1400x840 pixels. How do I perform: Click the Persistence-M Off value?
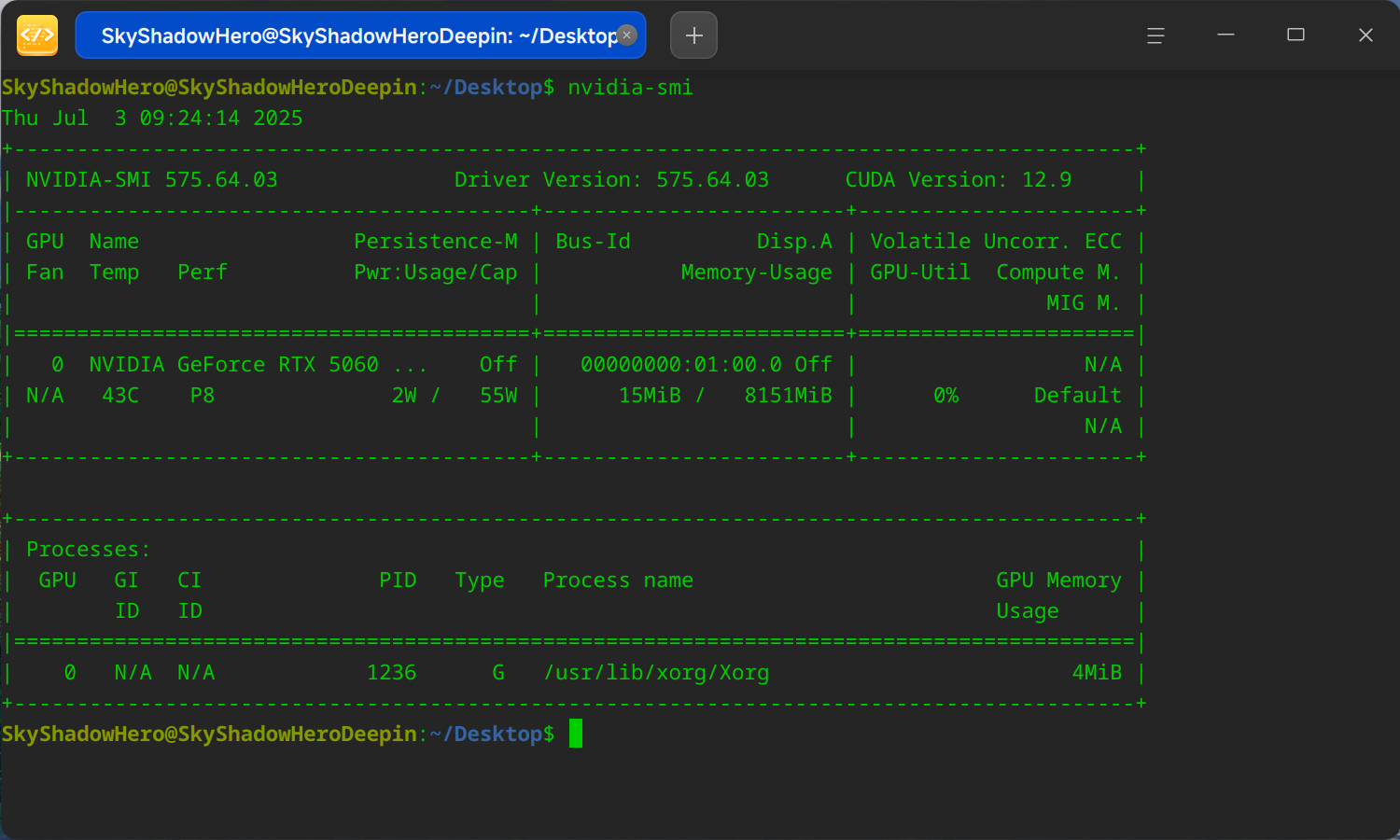coord(498,365)
